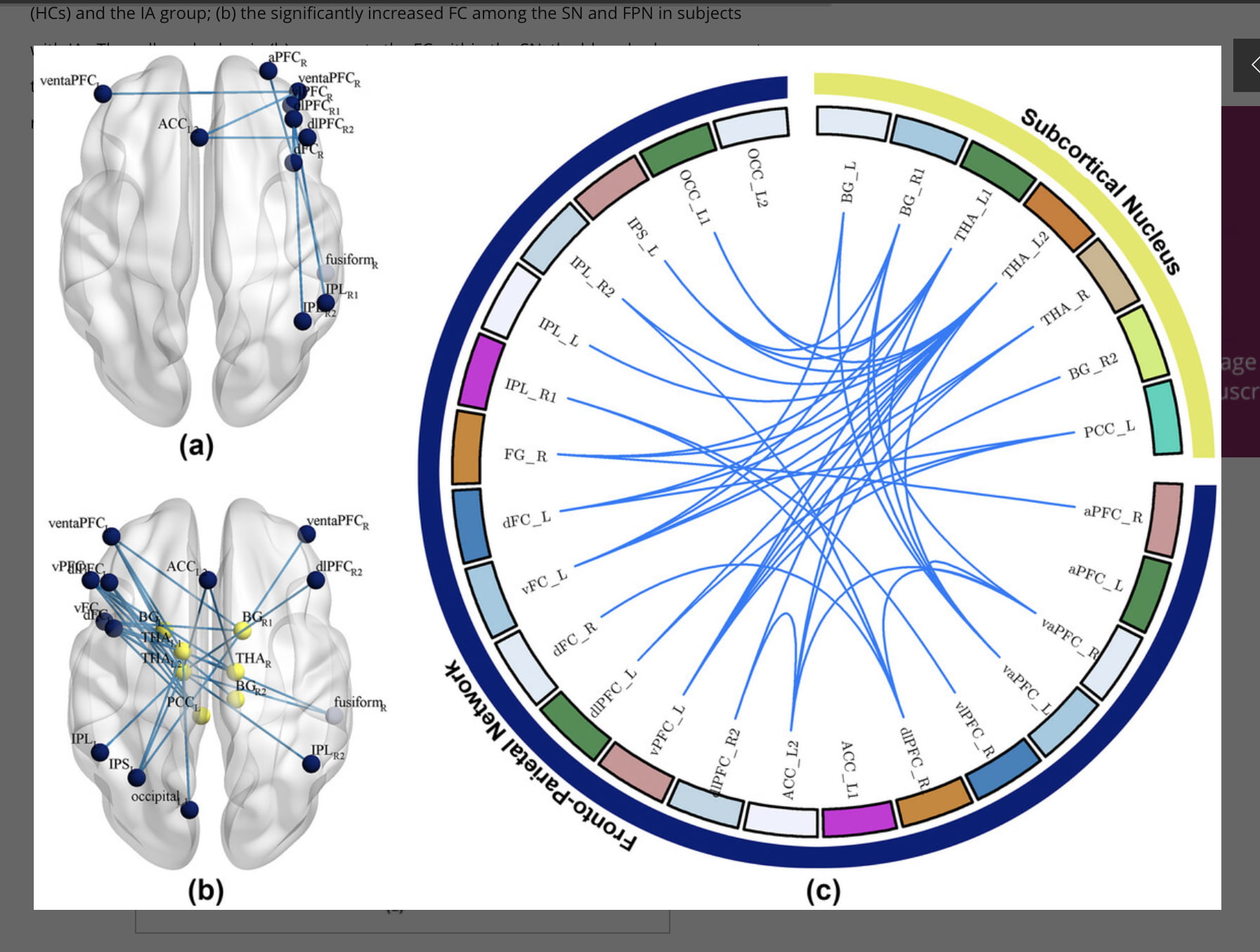The image size is (1260, 952).
Task: Click the dlPFC R2 node in brain (b)
Action: click(x=316, y=580)
